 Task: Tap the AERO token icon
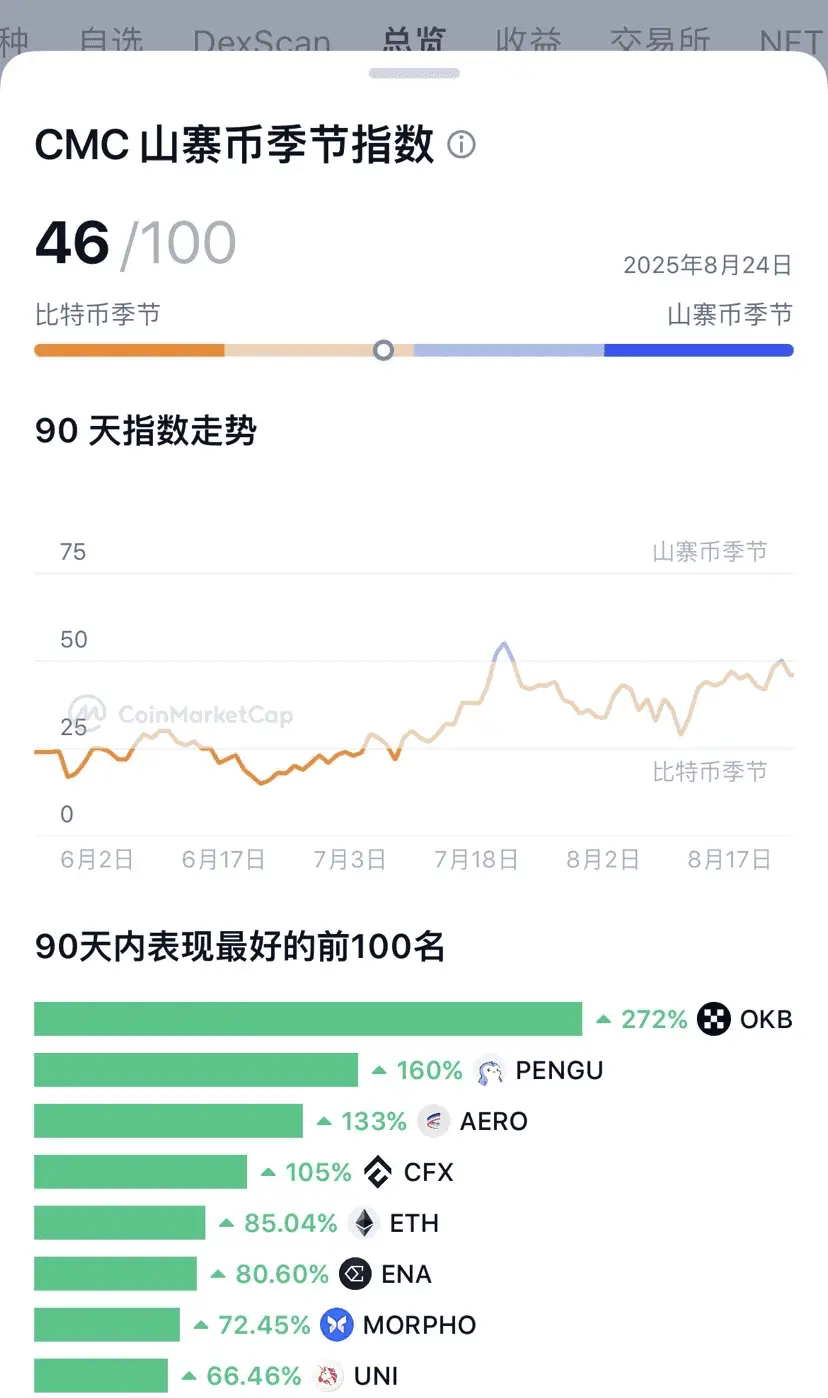pyautogui.click(x=433, y=1121)
